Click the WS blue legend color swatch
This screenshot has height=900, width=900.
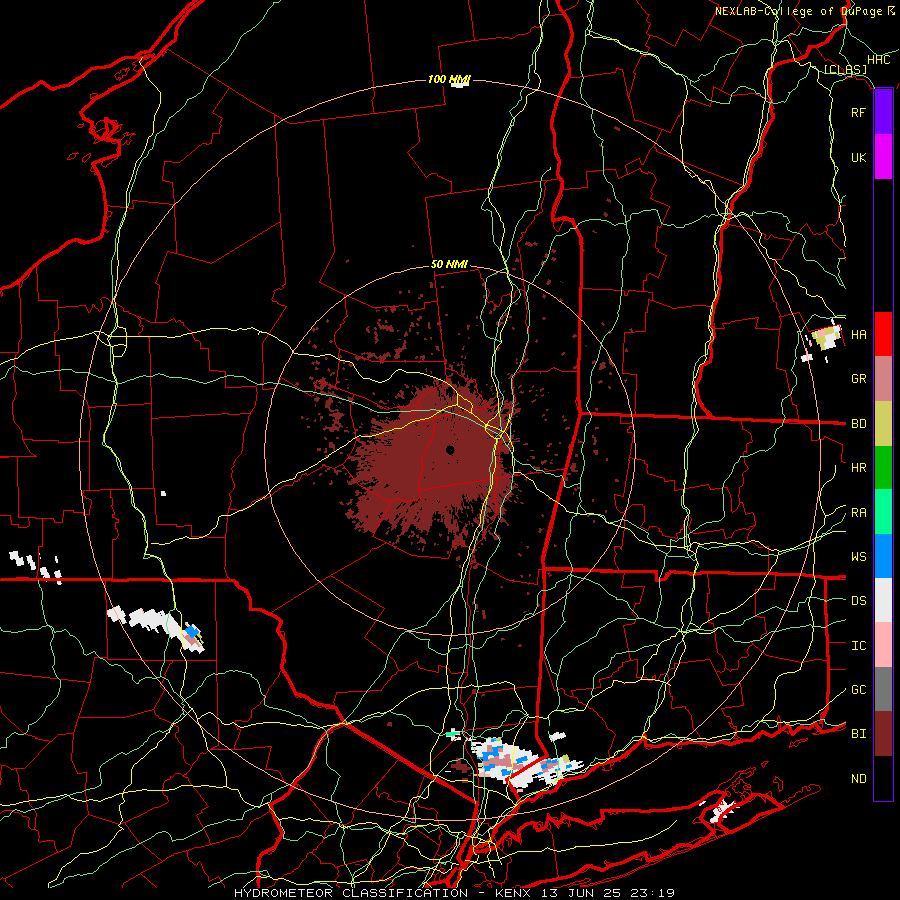point(883,556)
